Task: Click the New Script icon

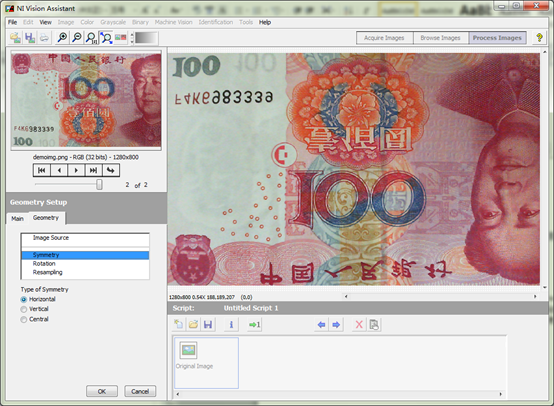Action: (x=179, y=324)
